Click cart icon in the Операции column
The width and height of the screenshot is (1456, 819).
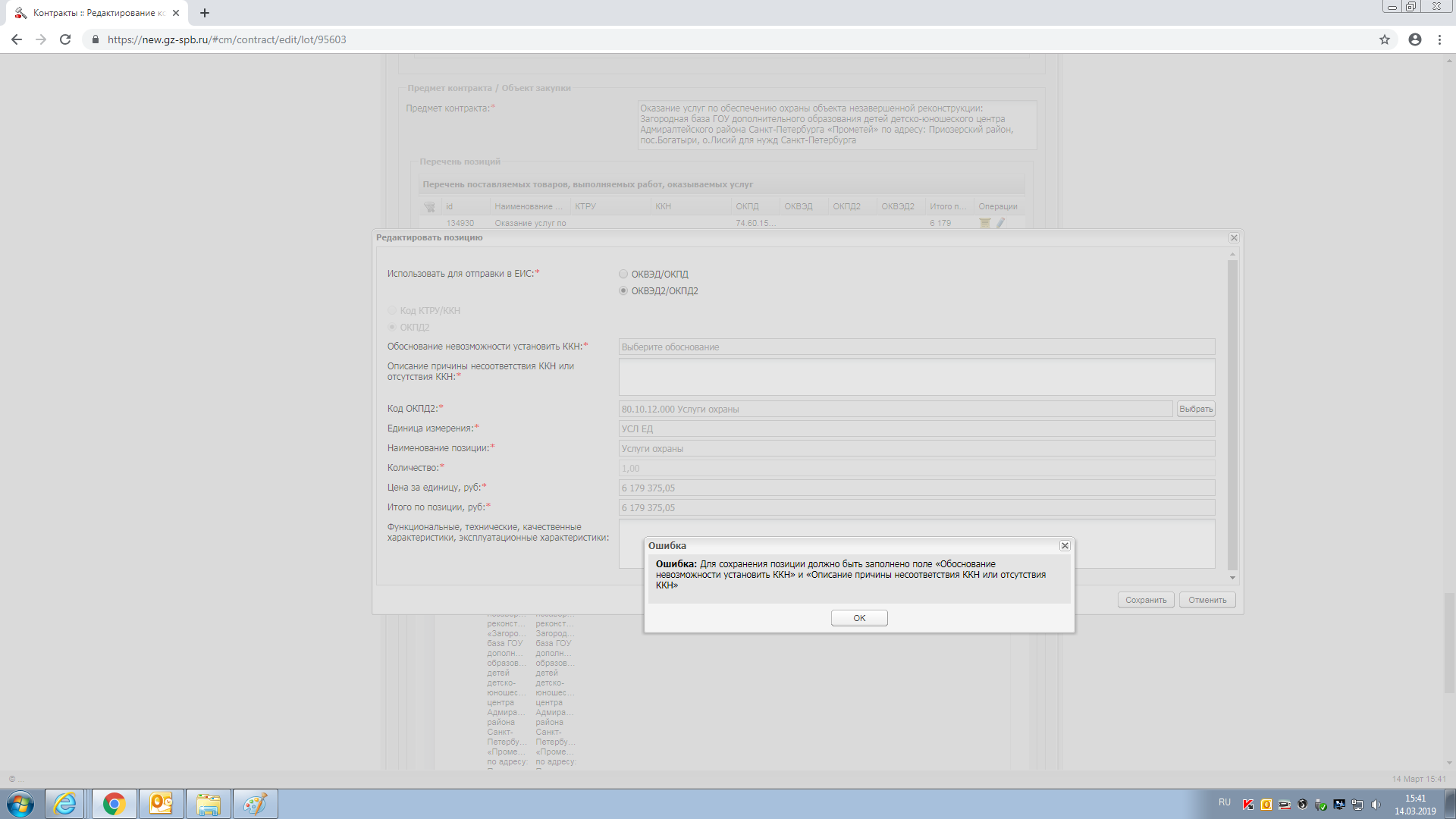tap(984, 223)
